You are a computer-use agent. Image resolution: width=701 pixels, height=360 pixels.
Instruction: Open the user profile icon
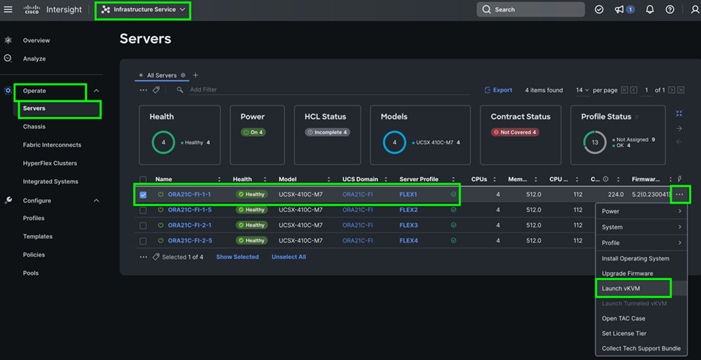coord(695,9)
